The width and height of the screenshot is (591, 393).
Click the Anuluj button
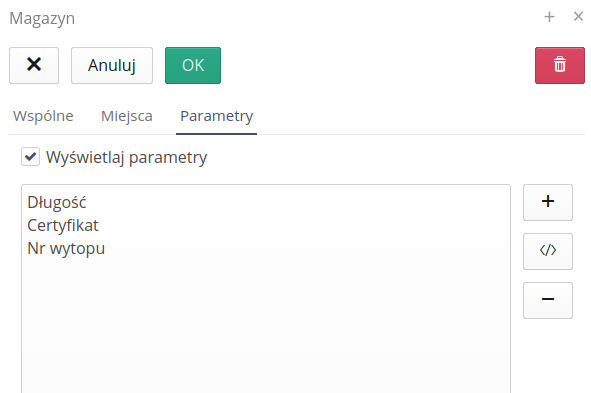pyautogui.click(x=112, y=65)
